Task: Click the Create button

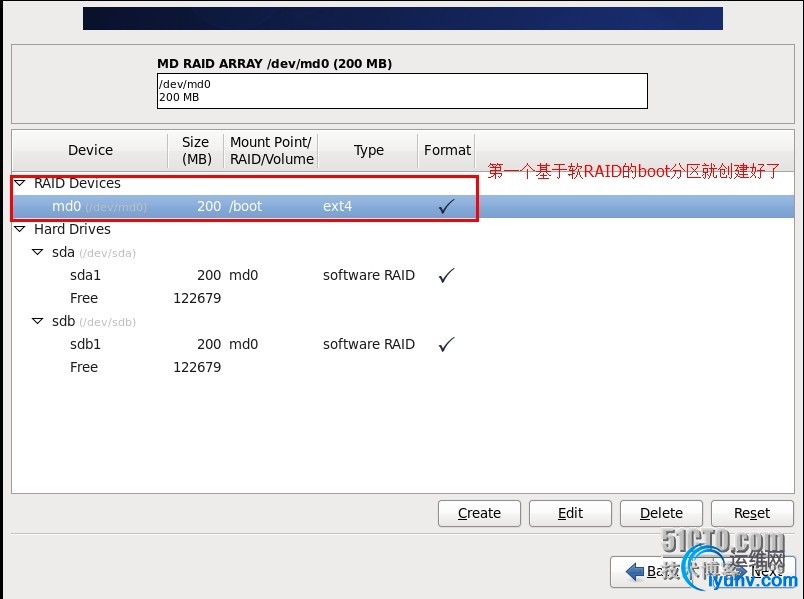Action: coord(479,513)
